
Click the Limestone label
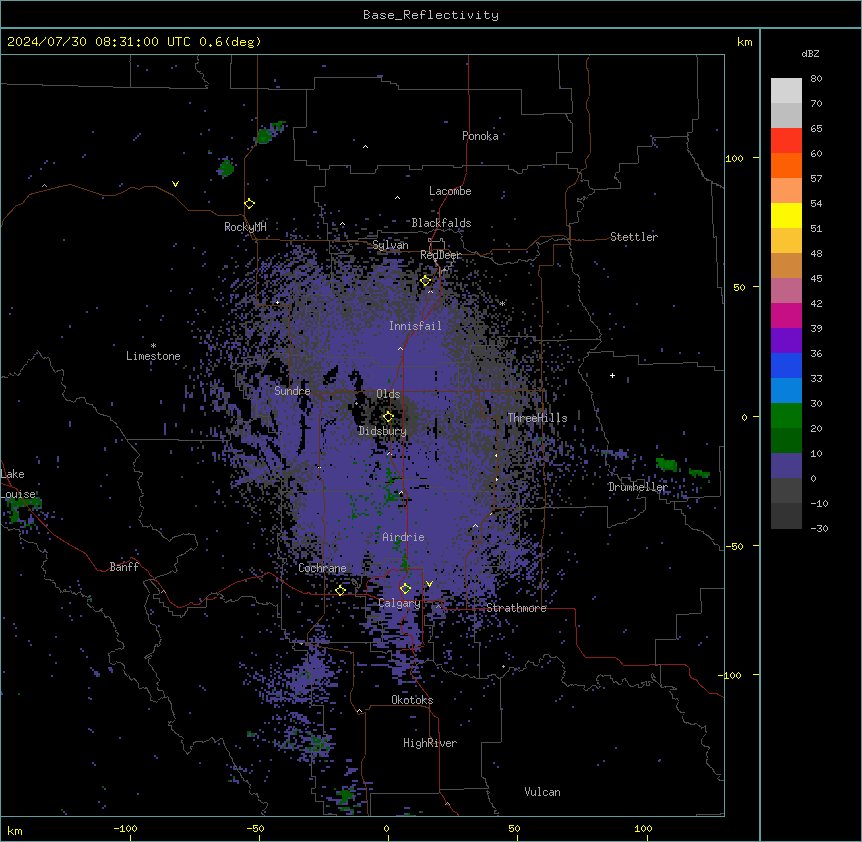[153, 356]
